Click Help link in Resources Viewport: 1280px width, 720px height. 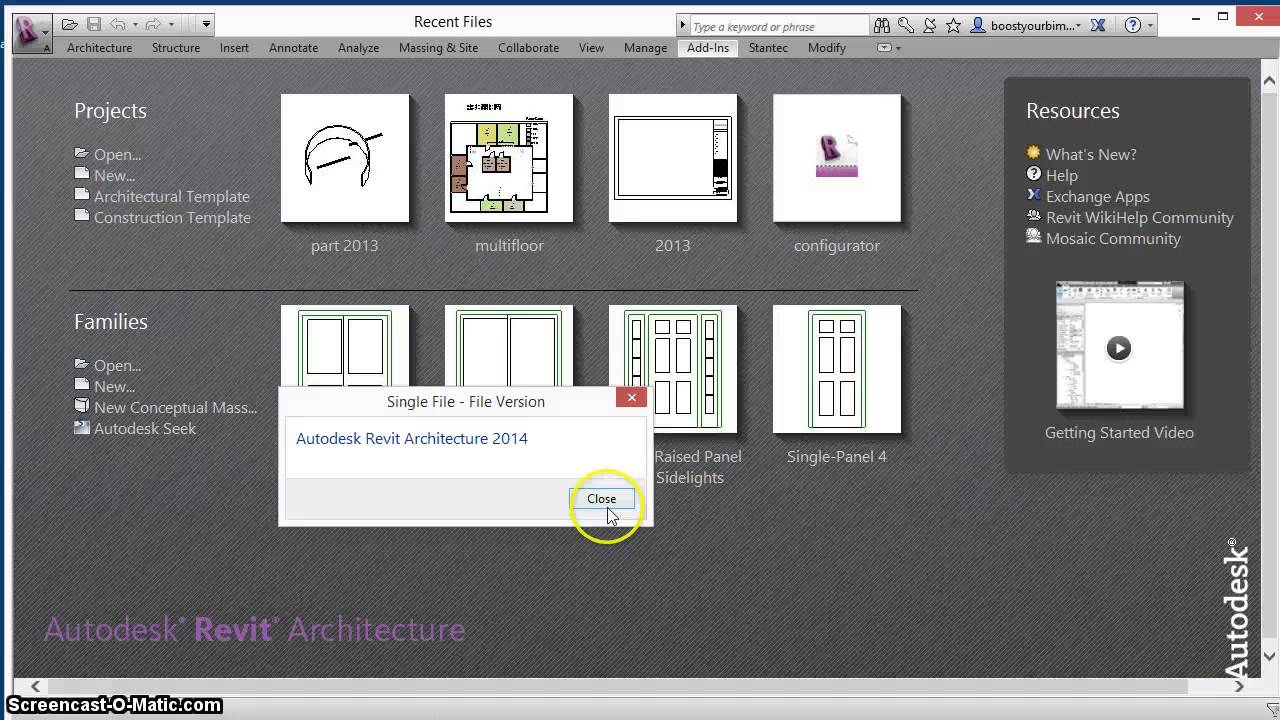click(x=1061, y=175)
